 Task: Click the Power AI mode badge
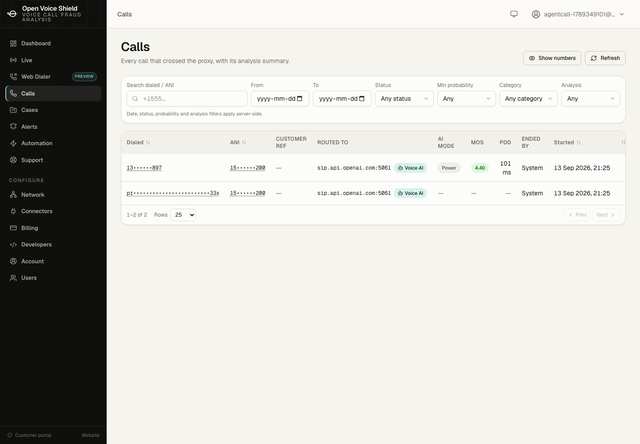449,168
